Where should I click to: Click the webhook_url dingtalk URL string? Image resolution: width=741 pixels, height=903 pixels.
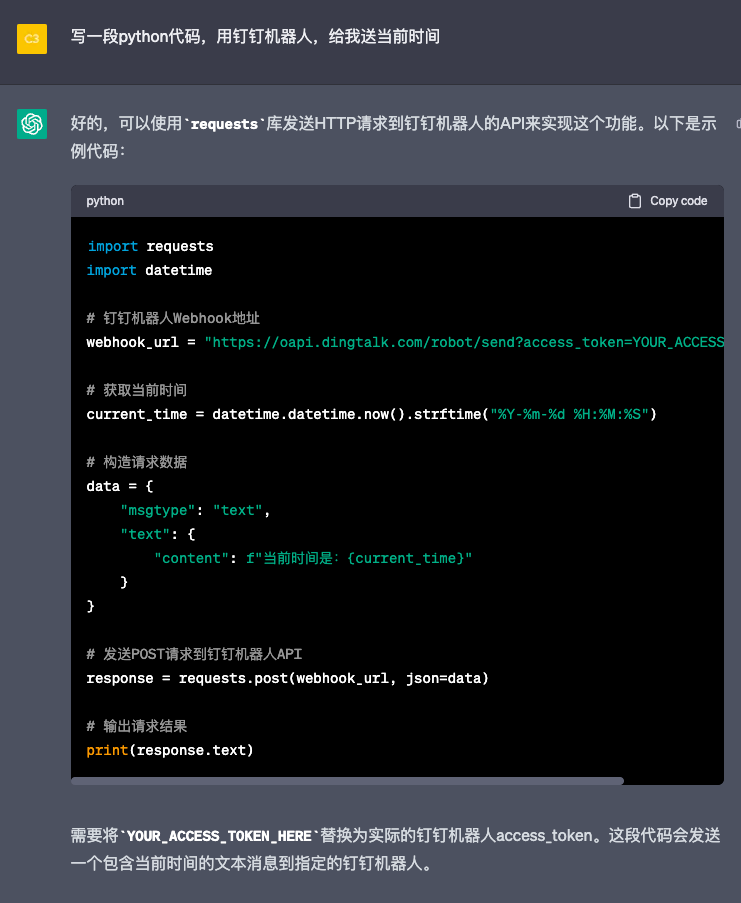click(x=464, y=342)
